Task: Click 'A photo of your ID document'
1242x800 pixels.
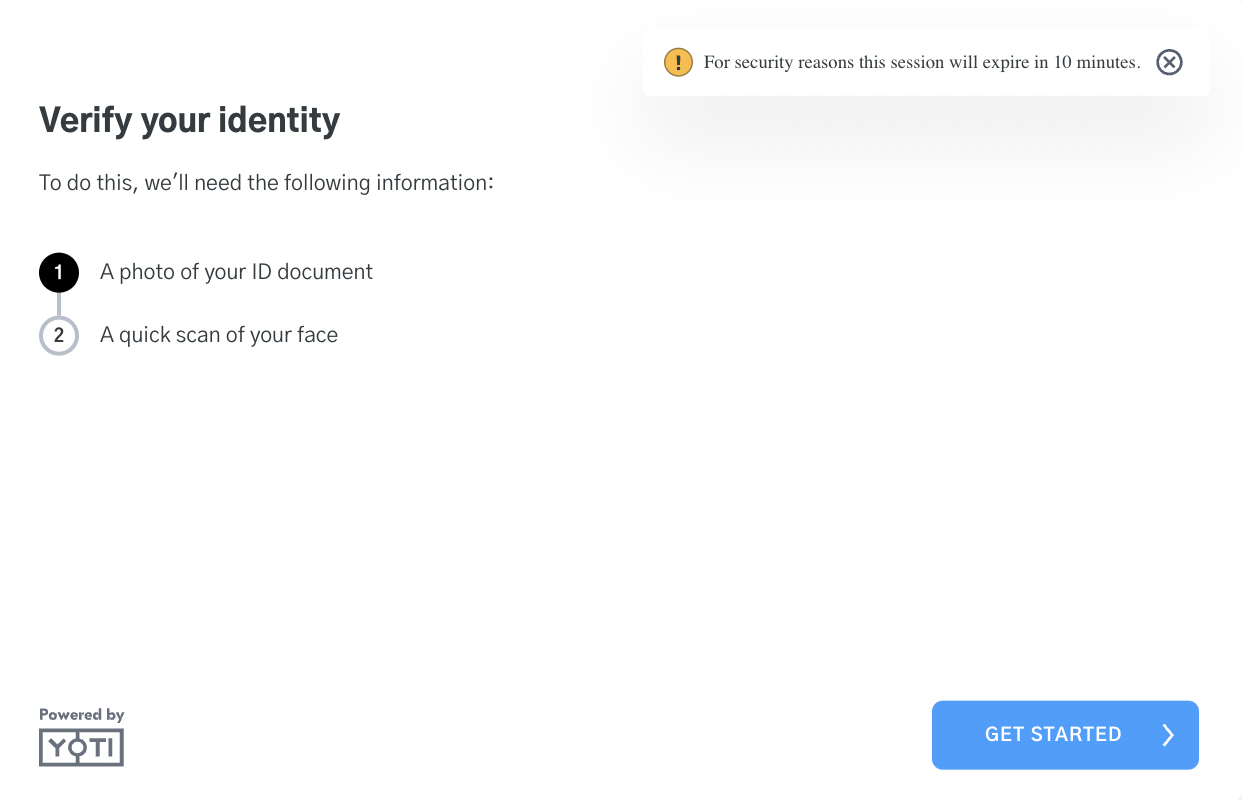Action: (236, 272)
